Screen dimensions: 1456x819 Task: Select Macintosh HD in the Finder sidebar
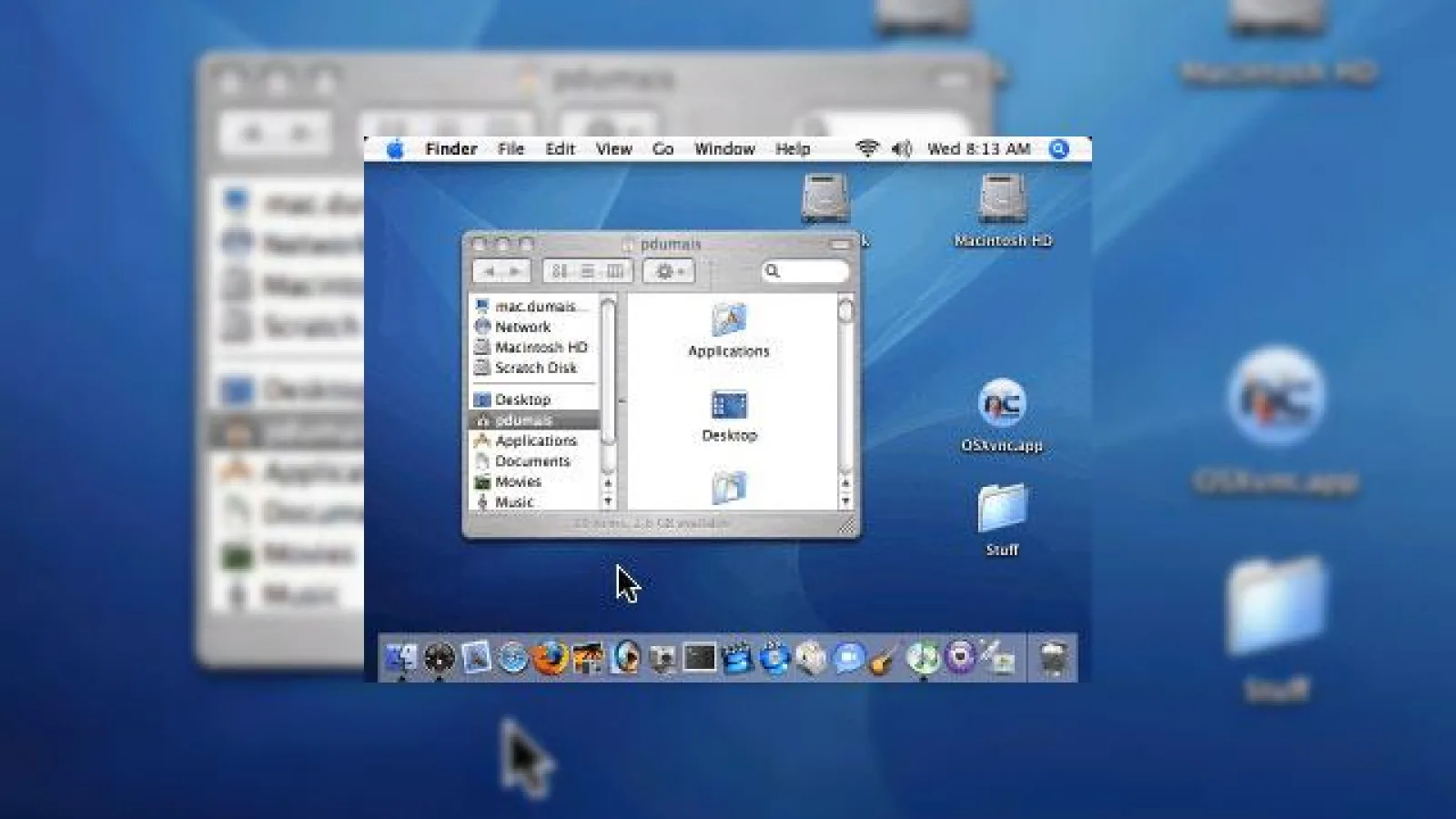[534, 347]
